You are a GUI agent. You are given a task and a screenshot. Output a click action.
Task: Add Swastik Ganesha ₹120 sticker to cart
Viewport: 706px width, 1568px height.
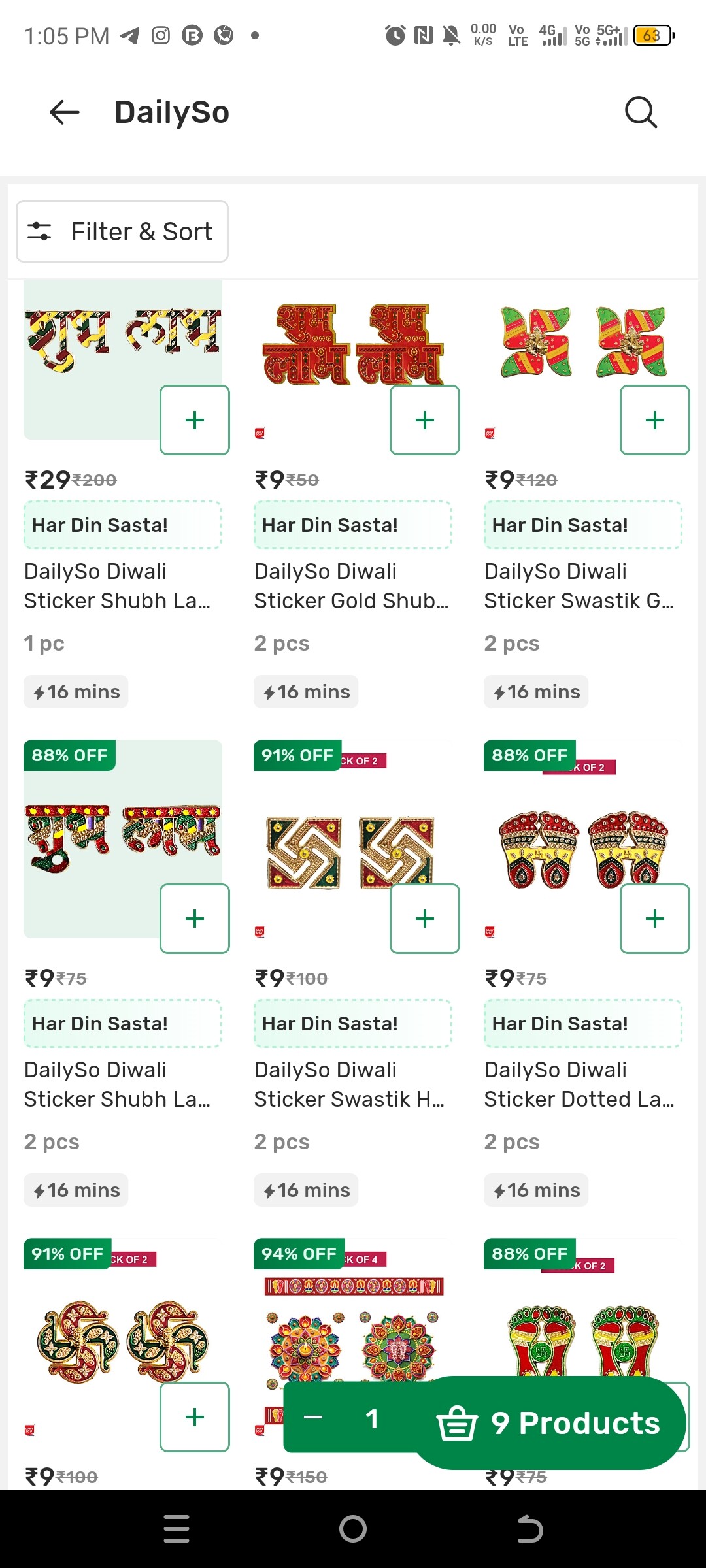coord(654,420)
